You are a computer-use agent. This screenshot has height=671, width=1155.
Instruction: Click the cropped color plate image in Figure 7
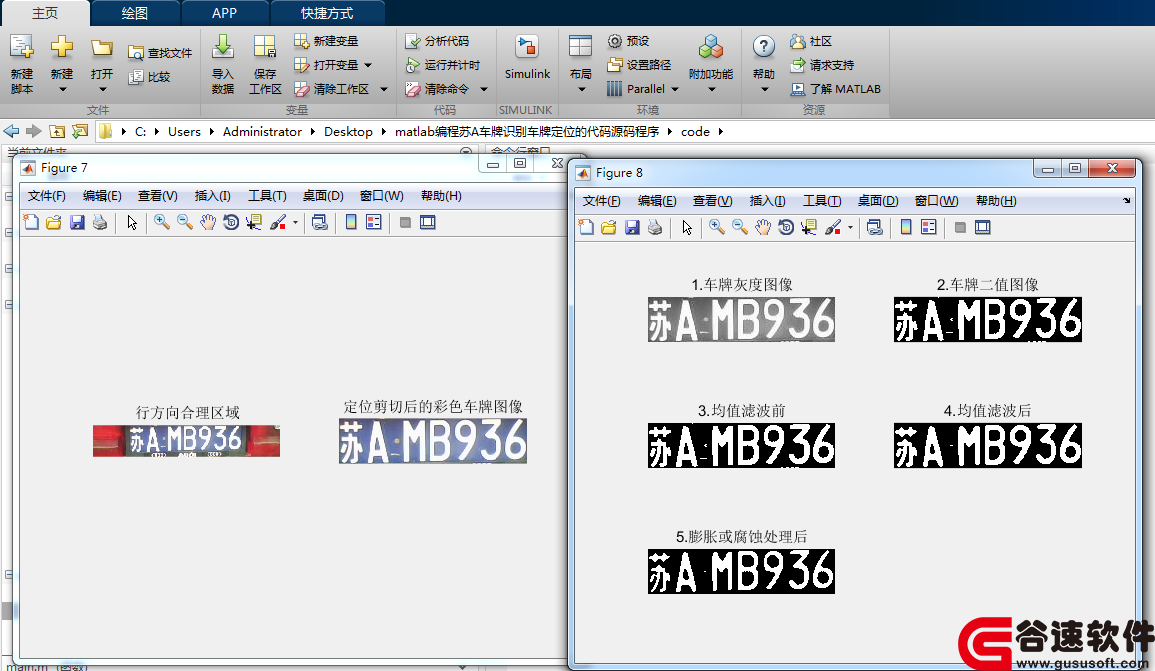coord(432,440)
